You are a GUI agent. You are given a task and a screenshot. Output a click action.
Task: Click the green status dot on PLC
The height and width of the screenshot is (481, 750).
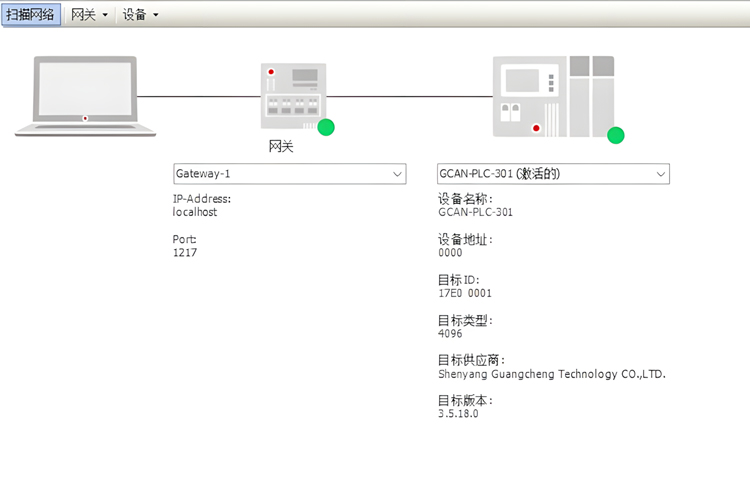click(x=616, y=135)
